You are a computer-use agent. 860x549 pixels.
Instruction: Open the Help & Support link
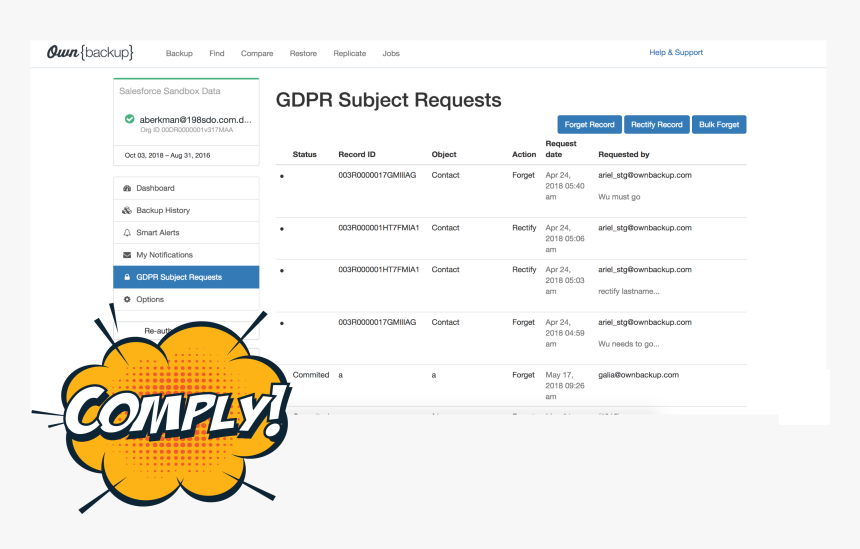click(x=676, y=53)
